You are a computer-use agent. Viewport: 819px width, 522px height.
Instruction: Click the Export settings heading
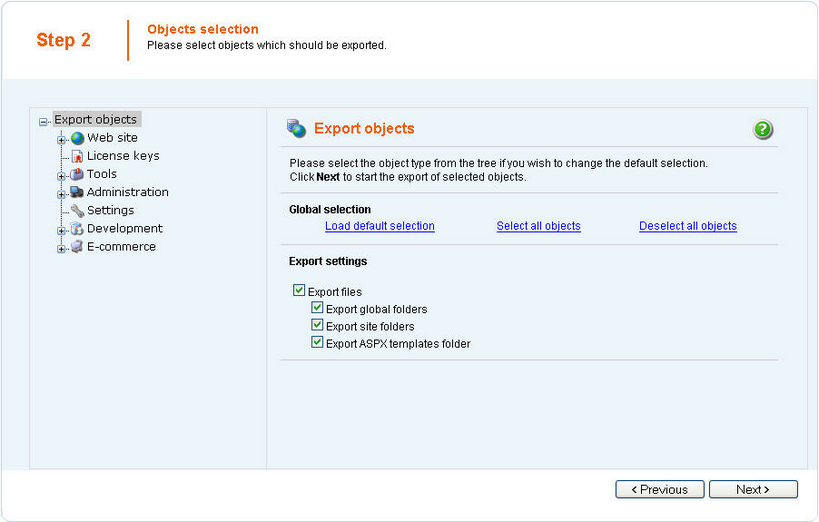[x=328, y=261]
